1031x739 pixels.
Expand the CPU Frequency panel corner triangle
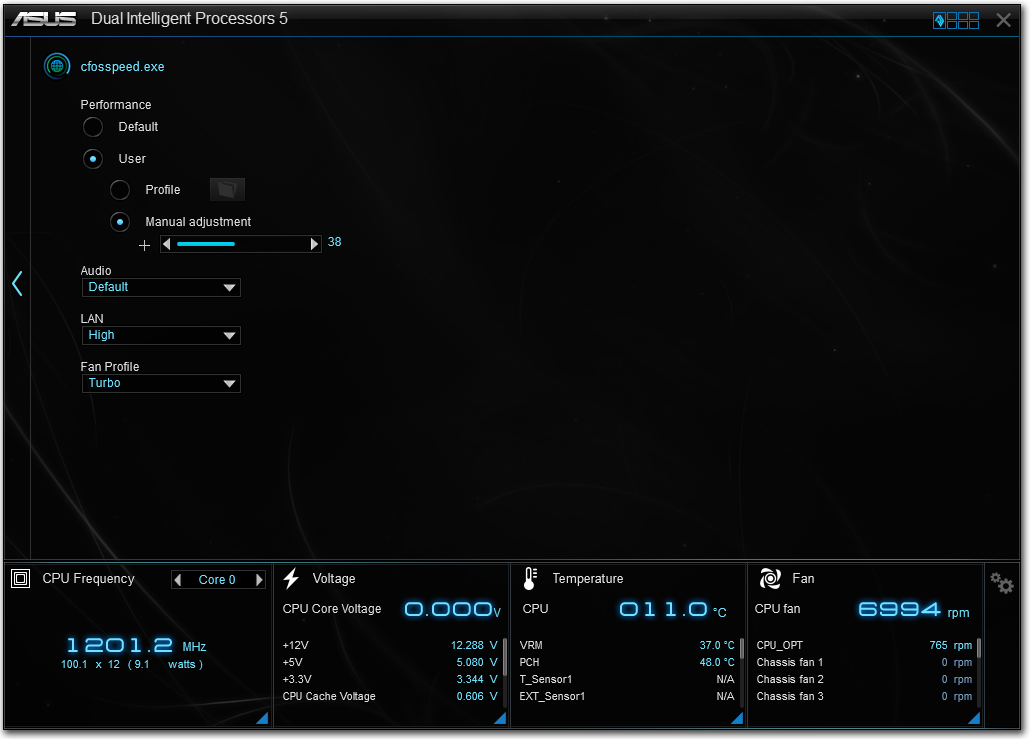[262, 718]
